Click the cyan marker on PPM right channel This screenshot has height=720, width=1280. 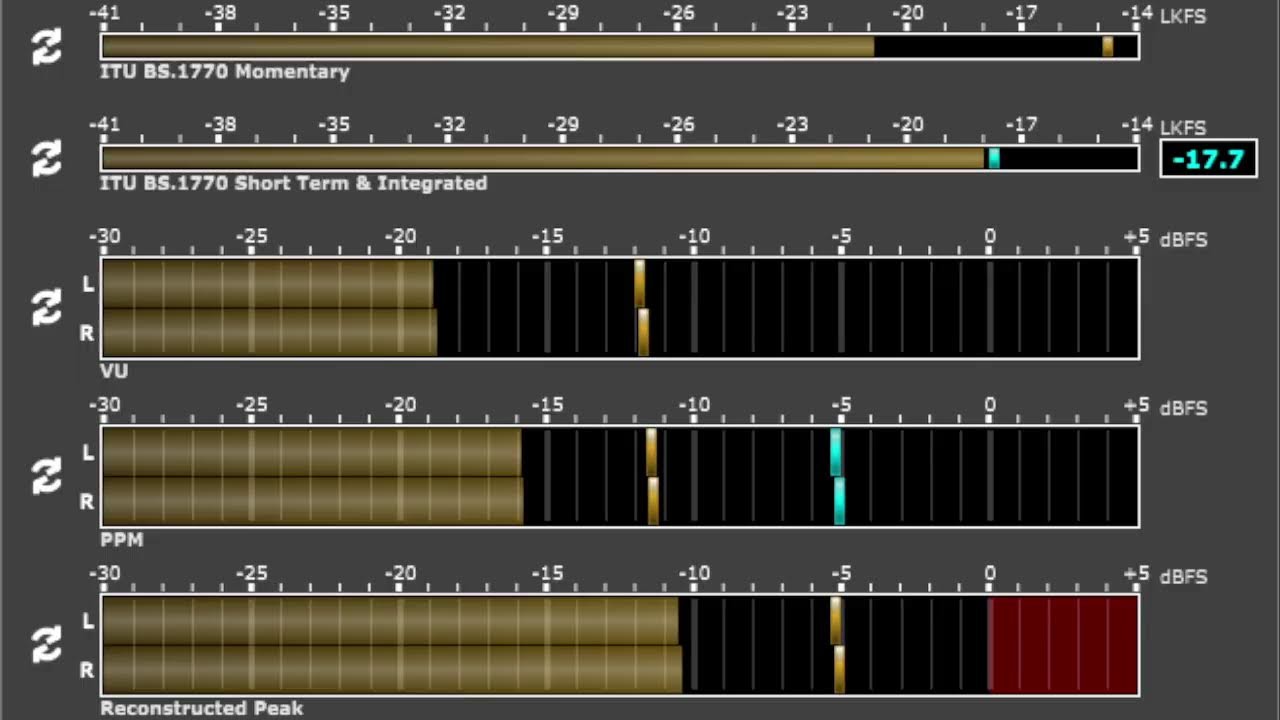(839, 501)
